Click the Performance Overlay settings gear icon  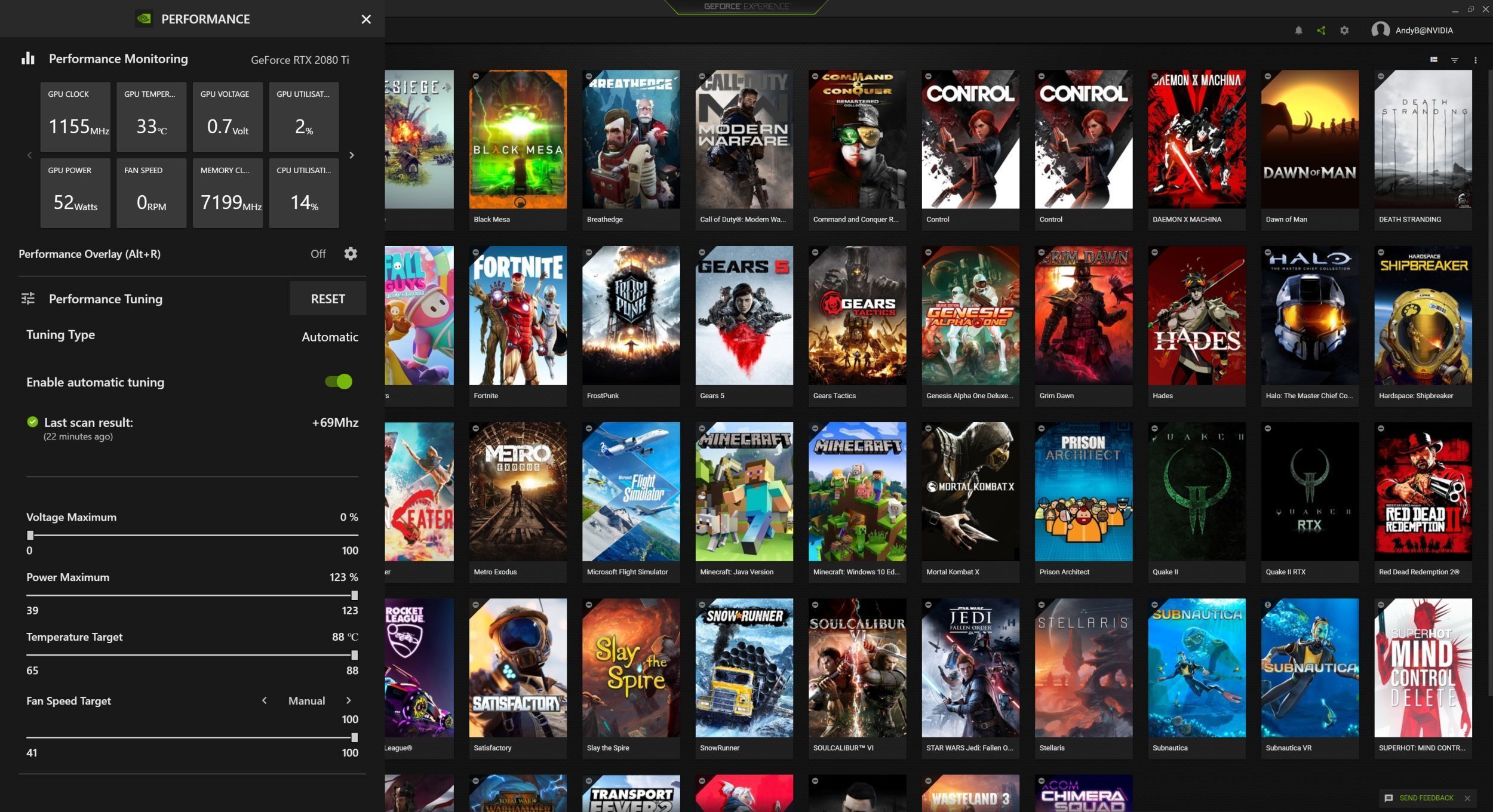point(350,253)
